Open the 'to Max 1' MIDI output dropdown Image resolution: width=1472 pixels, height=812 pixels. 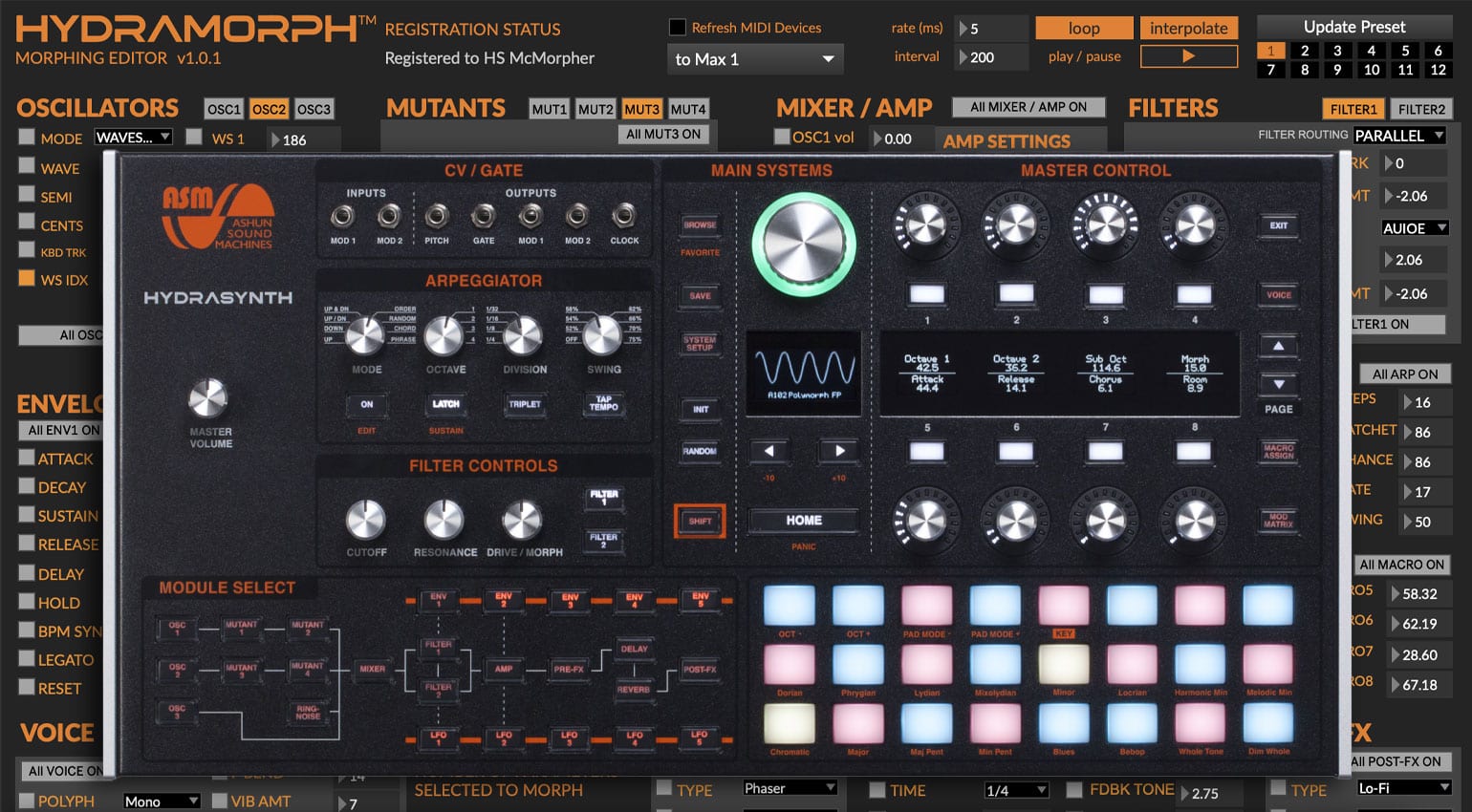pyautogui.click(x=754, y=58)
